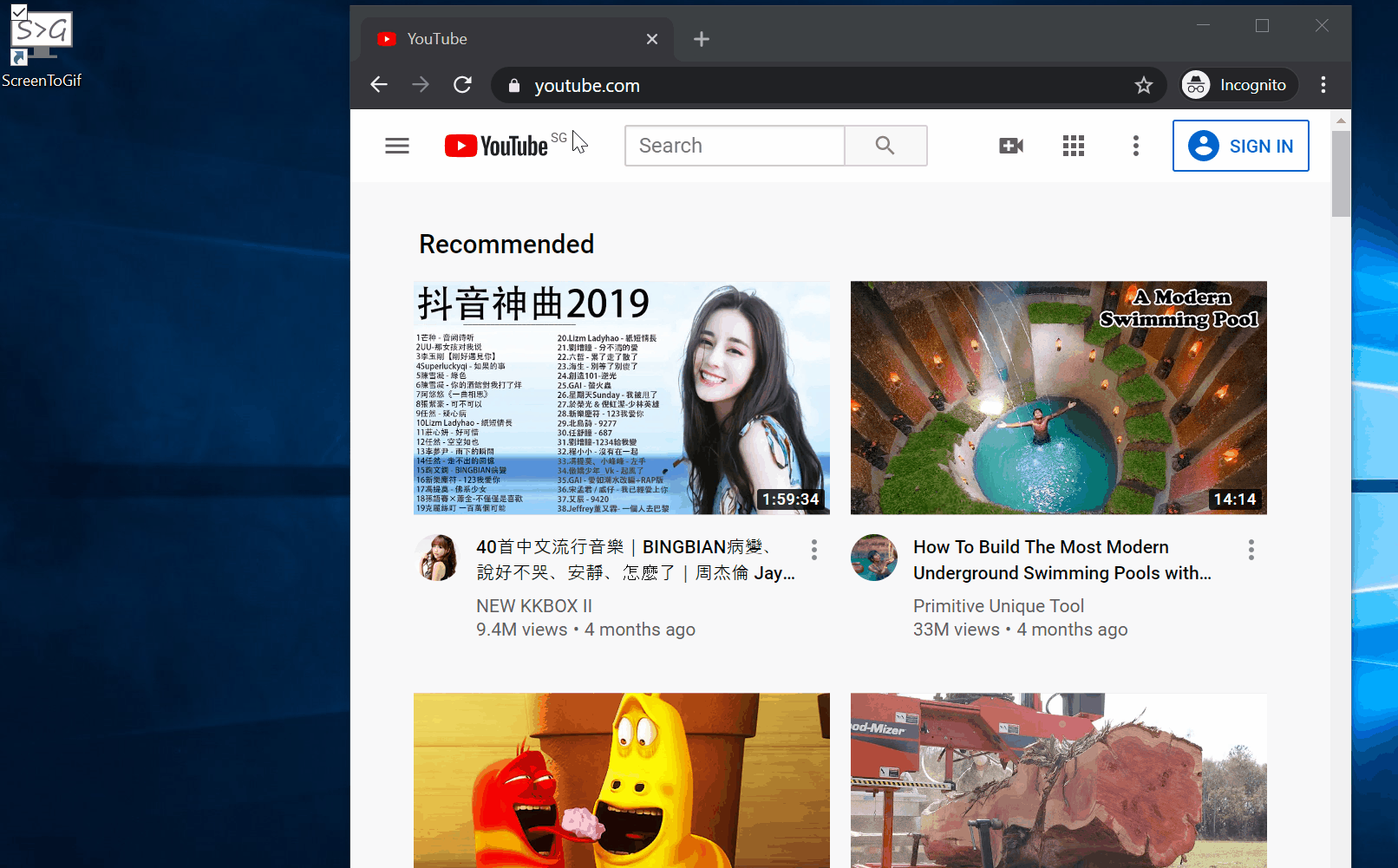Click the search magnifier button
Image resolution: width=1398 pixels, height=868 pixels.
click(x=885, y=146)
